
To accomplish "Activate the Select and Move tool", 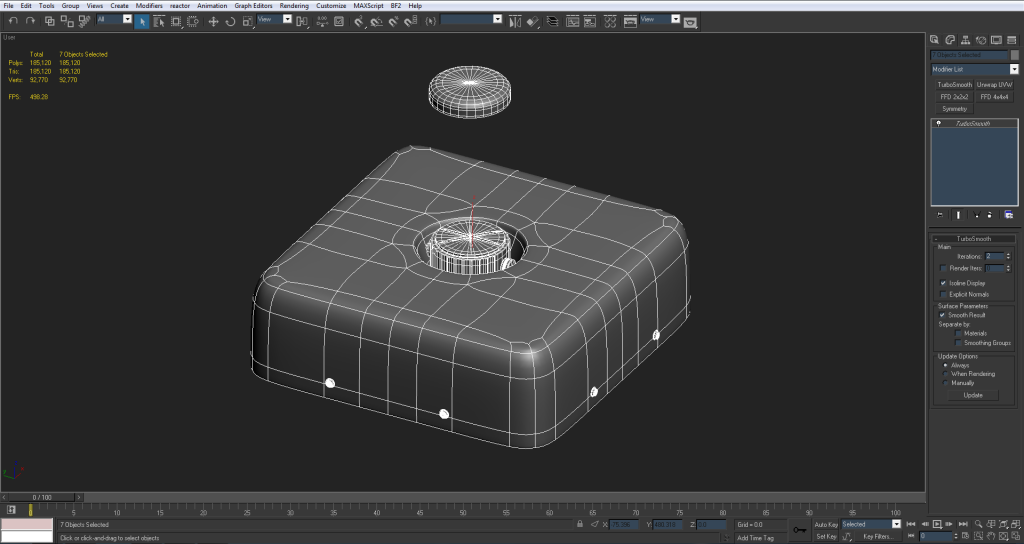I will click(x=213, y=20).
